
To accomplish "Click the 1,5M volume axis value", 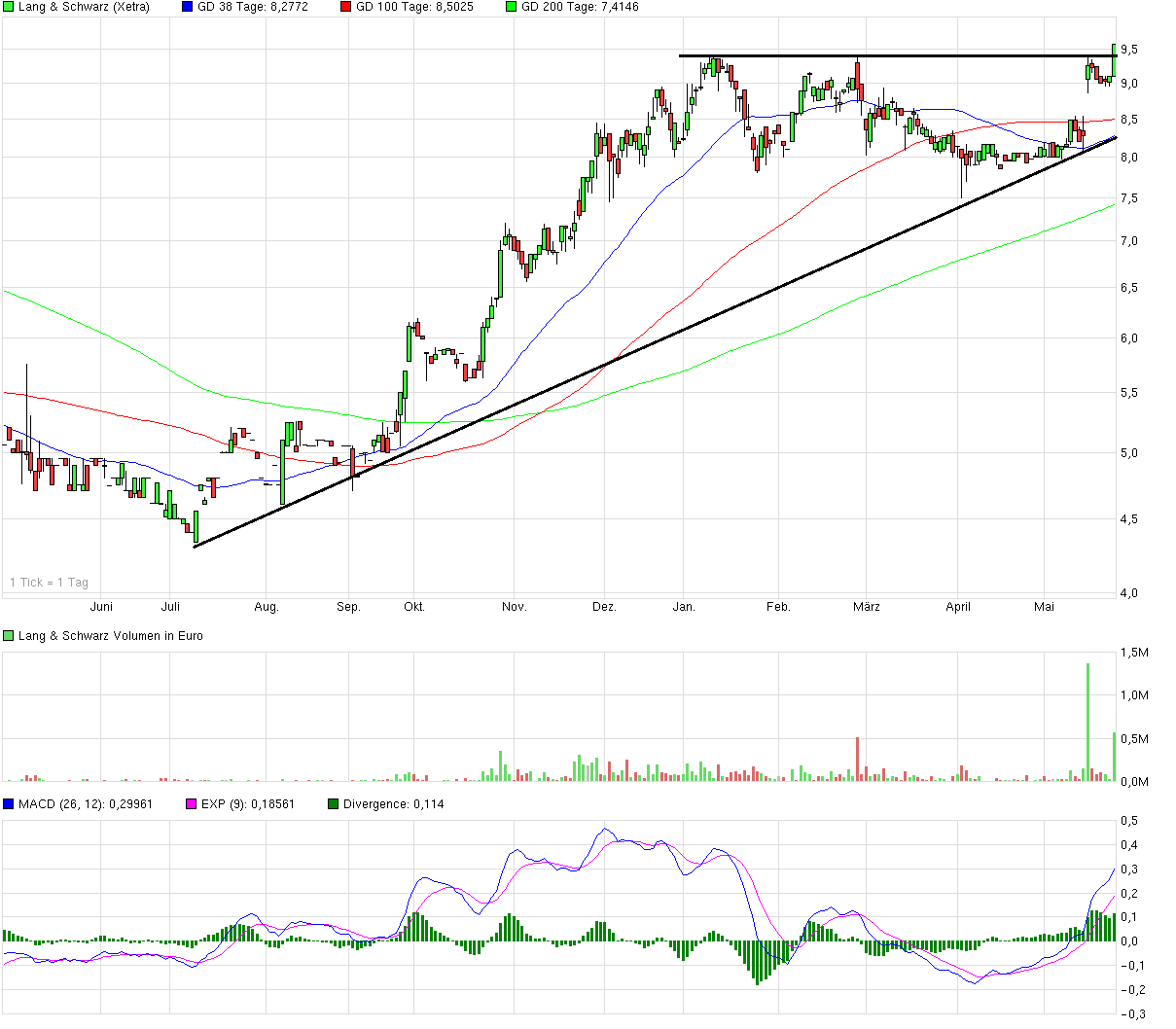I will pyautogui.click(x=1134, y=653).
